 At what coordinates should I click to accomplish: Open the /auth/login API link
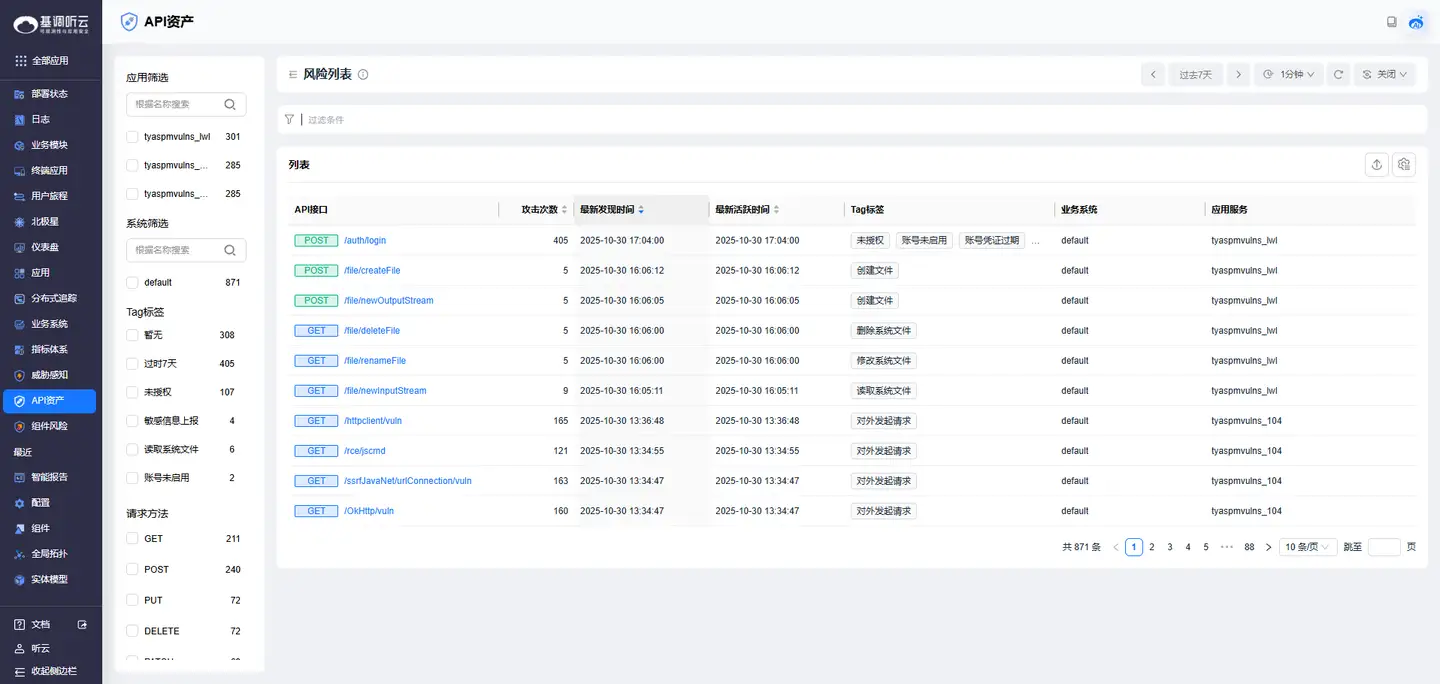tap(365, 241)
